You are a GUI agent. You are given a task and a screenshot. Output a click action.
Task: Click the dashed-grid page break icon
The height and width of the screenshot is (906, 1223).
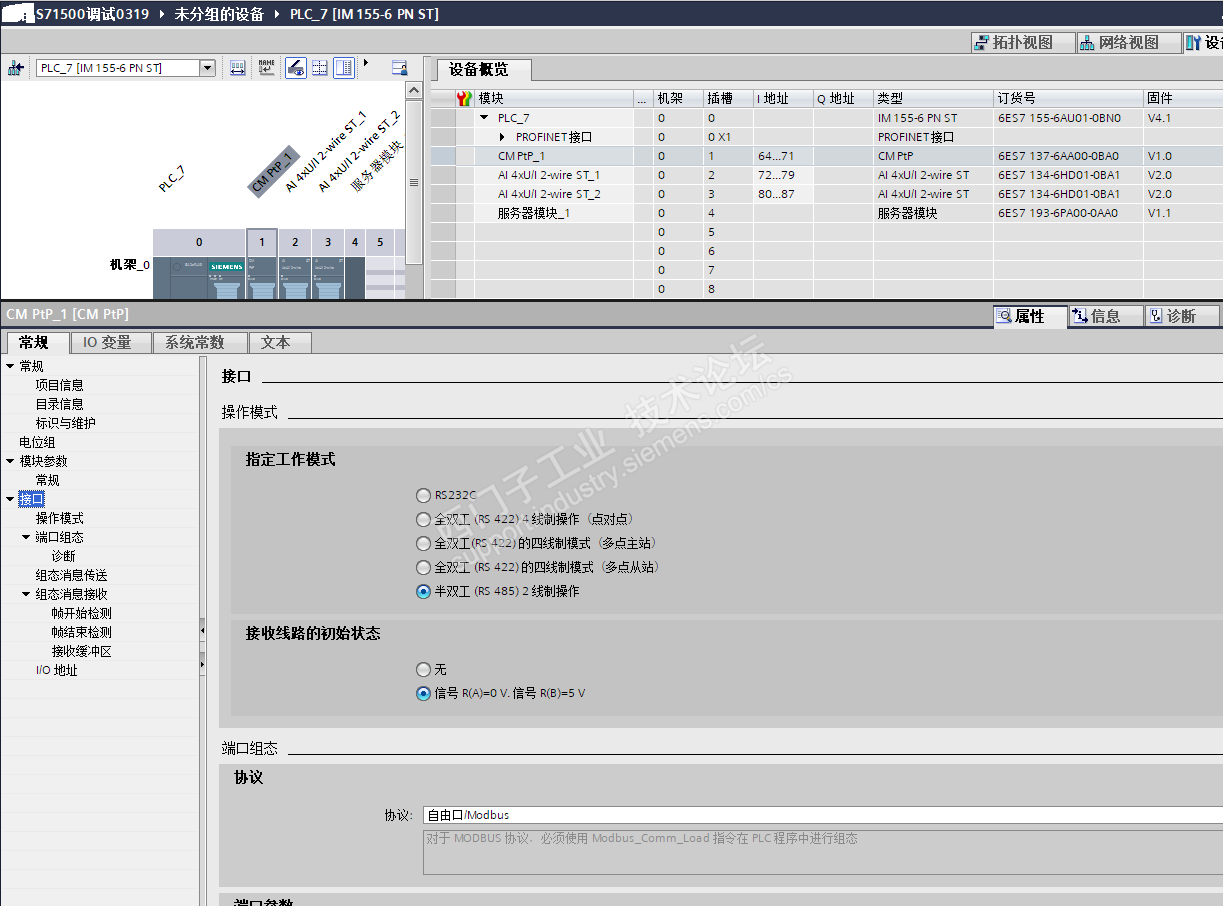[320, 68]
